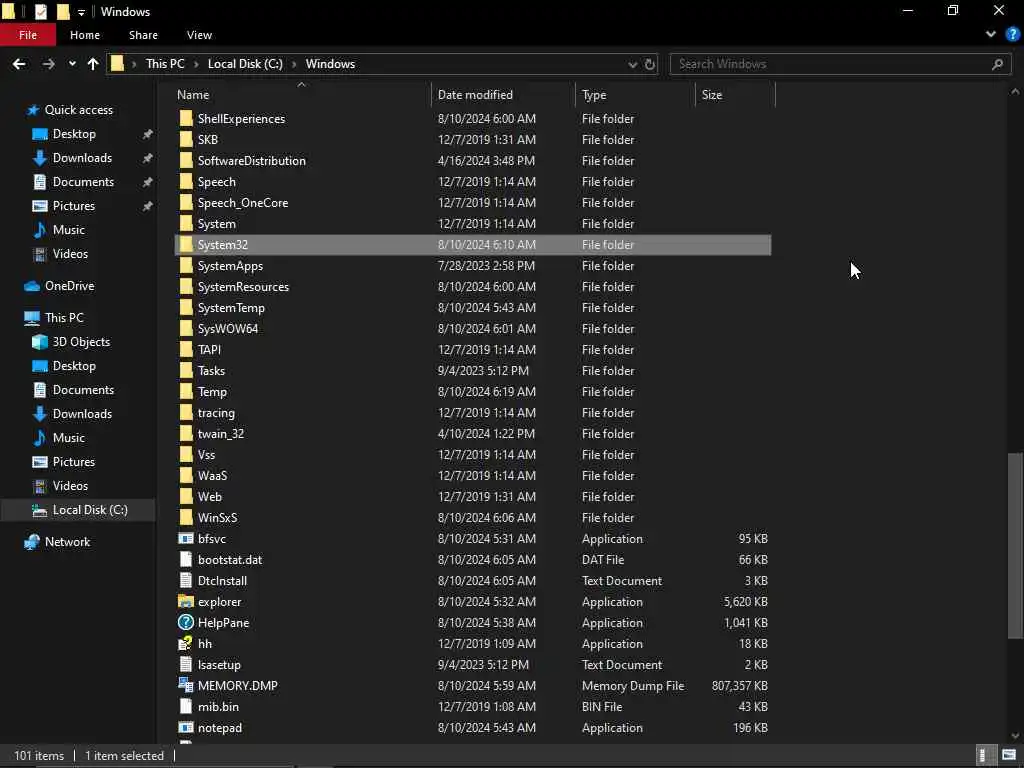Select the HelpPane application icon
1024x768 pixels.
point(186,623)
